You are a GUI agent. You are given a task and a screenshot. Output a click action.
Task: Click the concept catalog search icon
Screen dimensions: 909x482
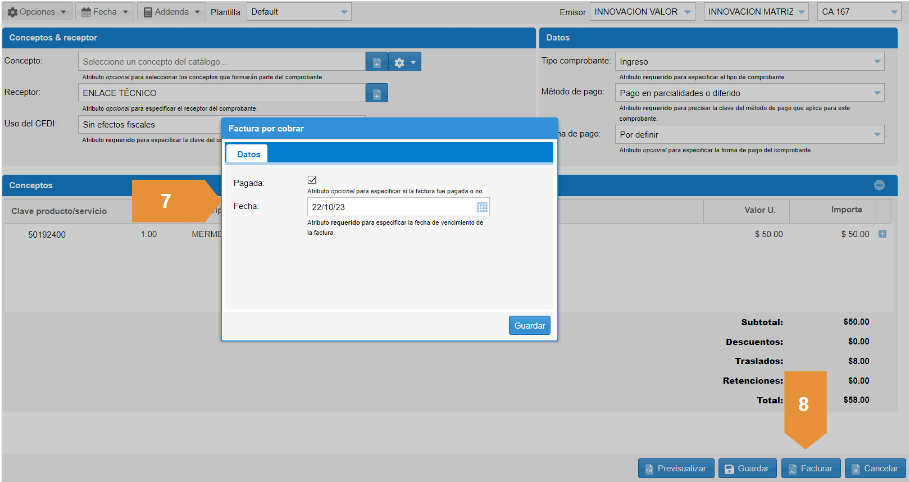point(376,62)
